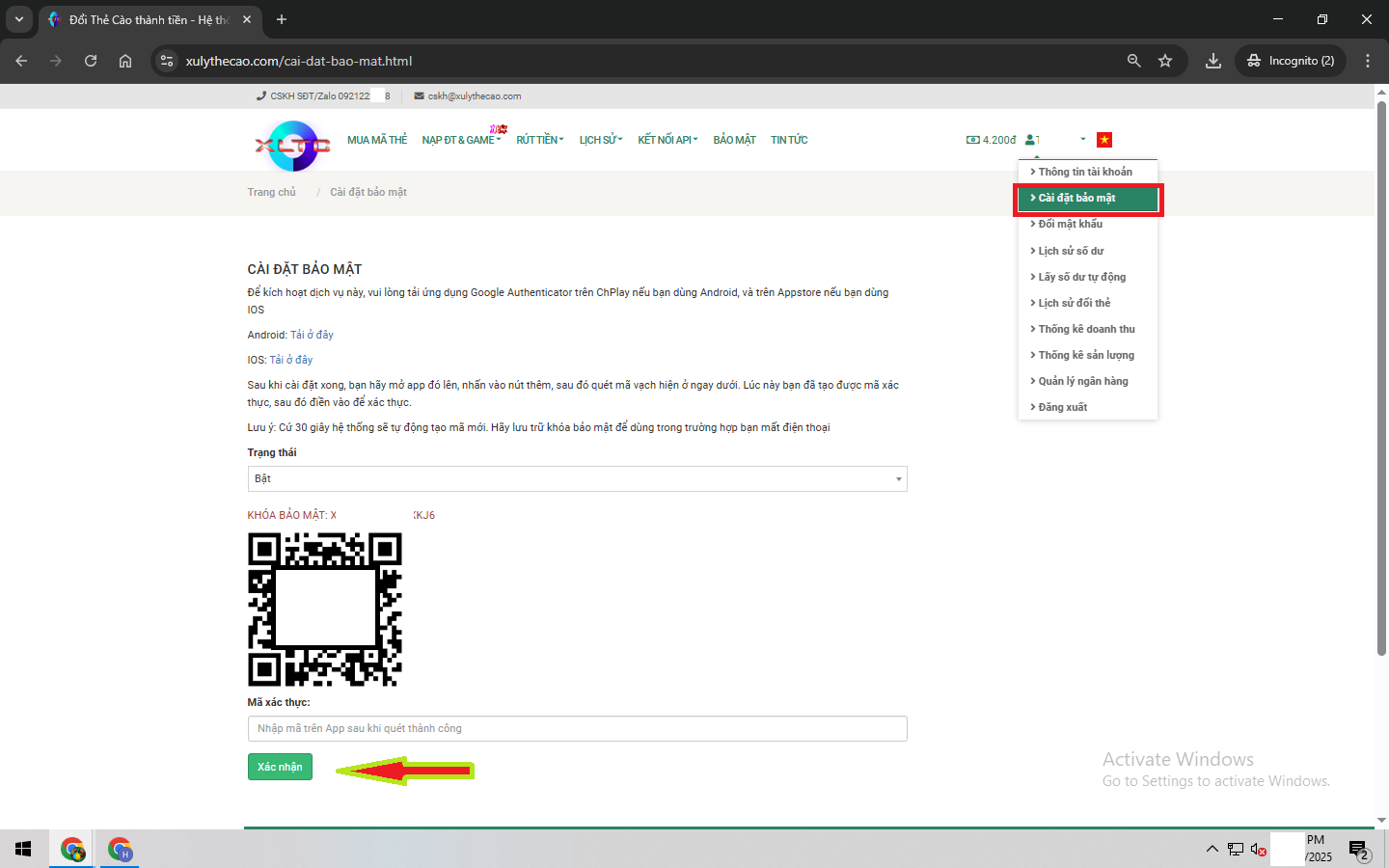Image resolution: width=1389 pixels, height=868 pixels.
Task: Click the KHÓA BẢO MẬT key text
Action: [341, 515]
